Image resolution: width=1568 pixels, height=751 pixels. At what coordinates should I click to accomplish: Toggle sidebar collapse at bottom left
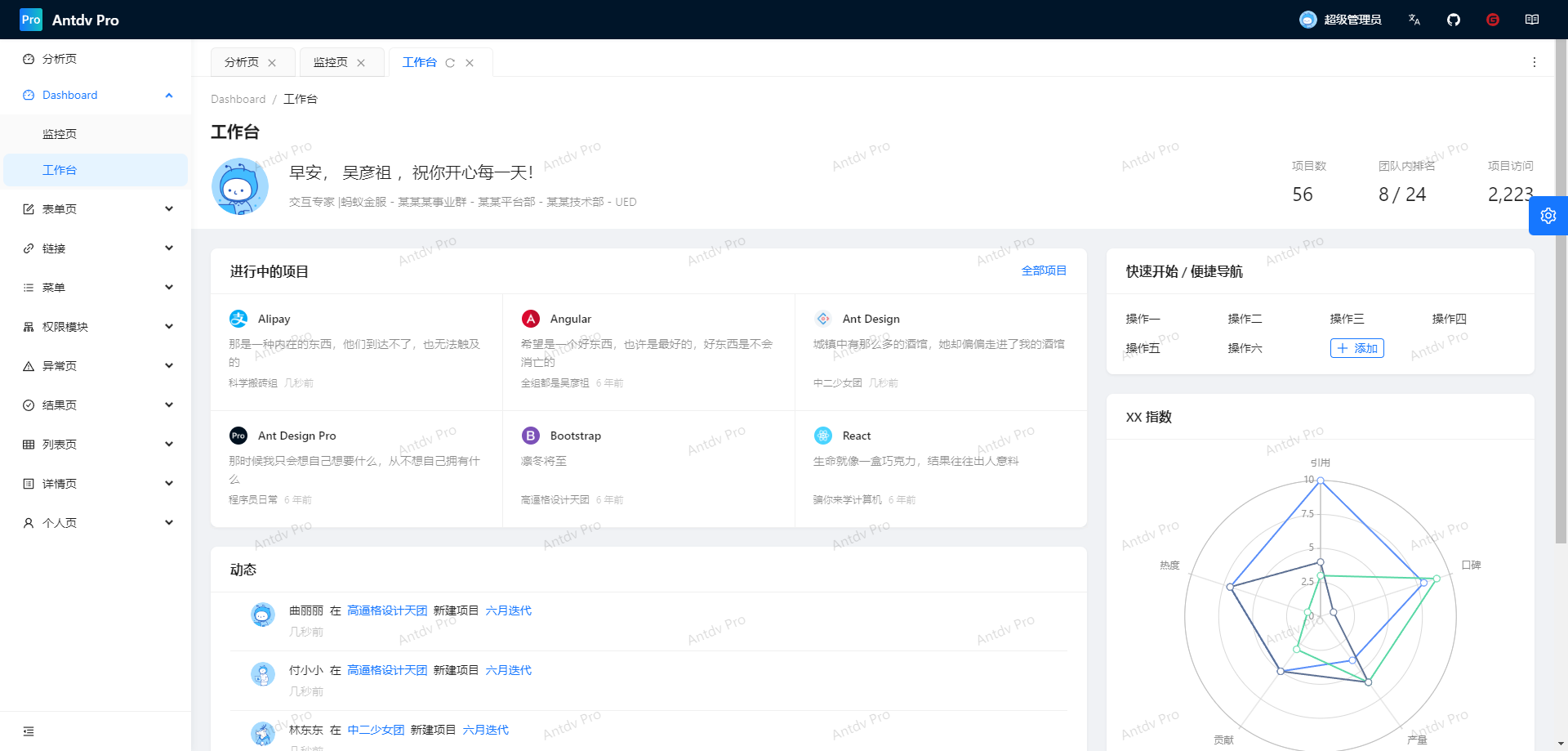pyautogui.click(x=29, y=731)
